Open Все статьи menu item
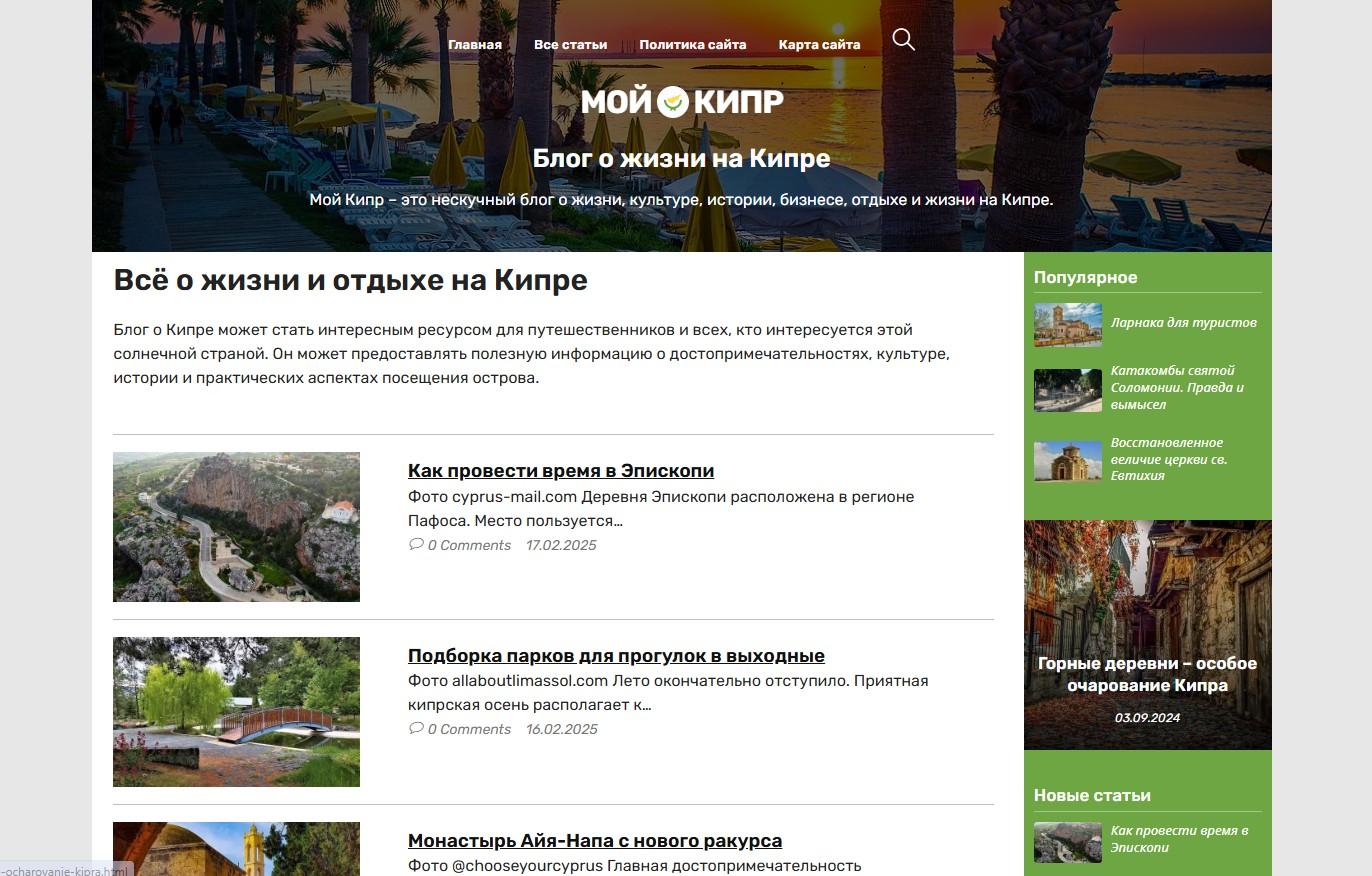The image size is (1372, 876). click(x=570, y=44)
